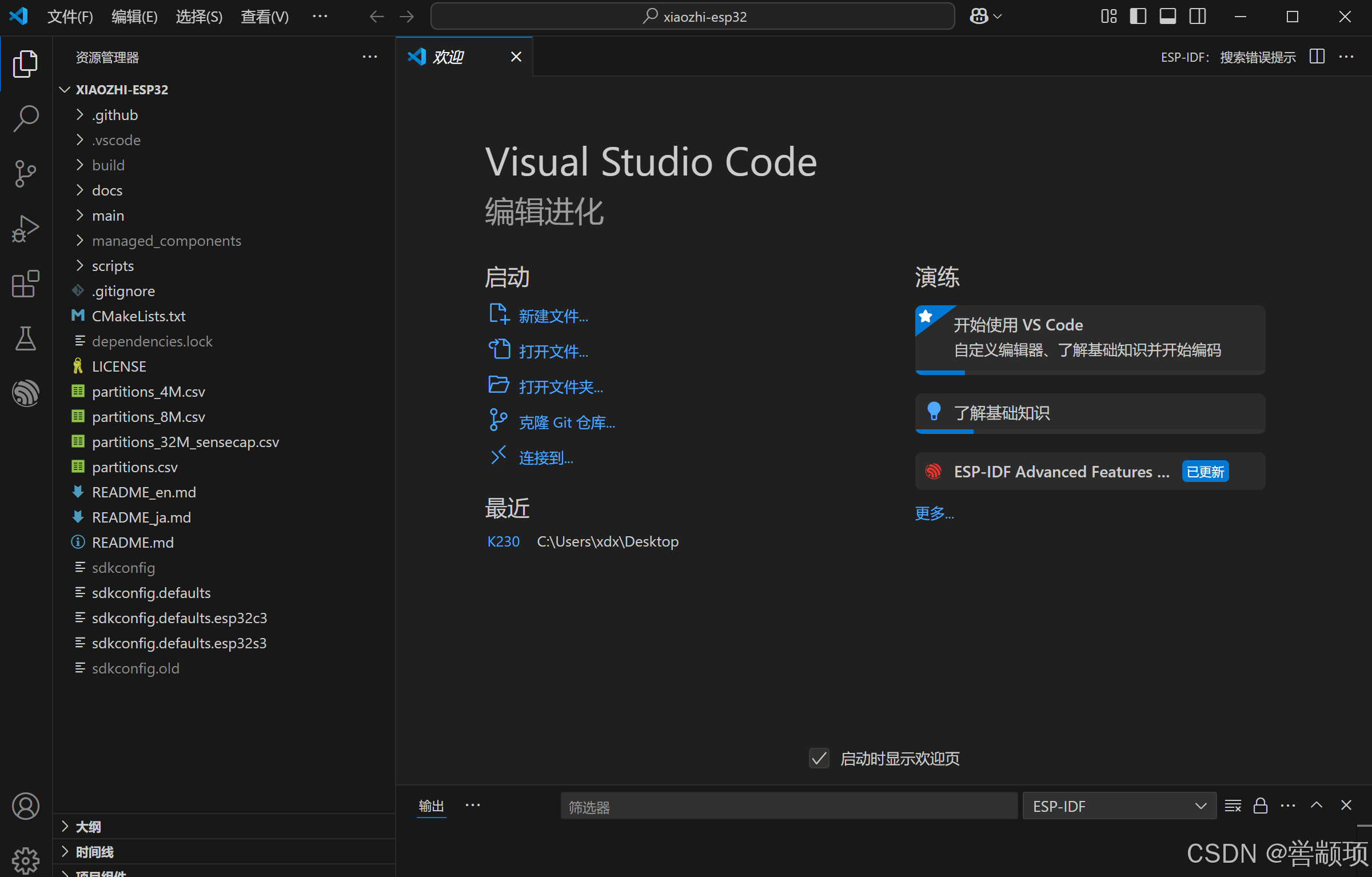Open the ESP-IDF output channel dropdown
1372x877 pixels.
(1119, 806)
